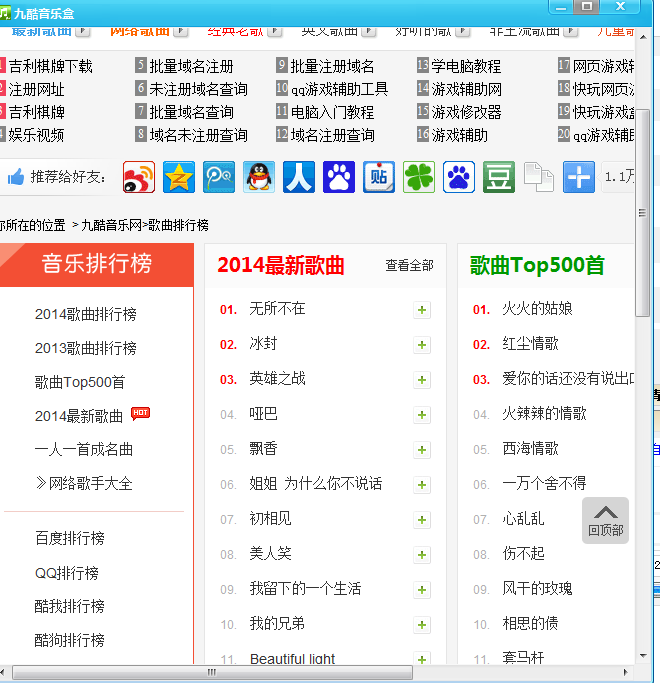This screenshot has height=683, width=660.
Task: Click the QZone yellow star share icon
Action: pyautogui.click(x=179, y=177)
